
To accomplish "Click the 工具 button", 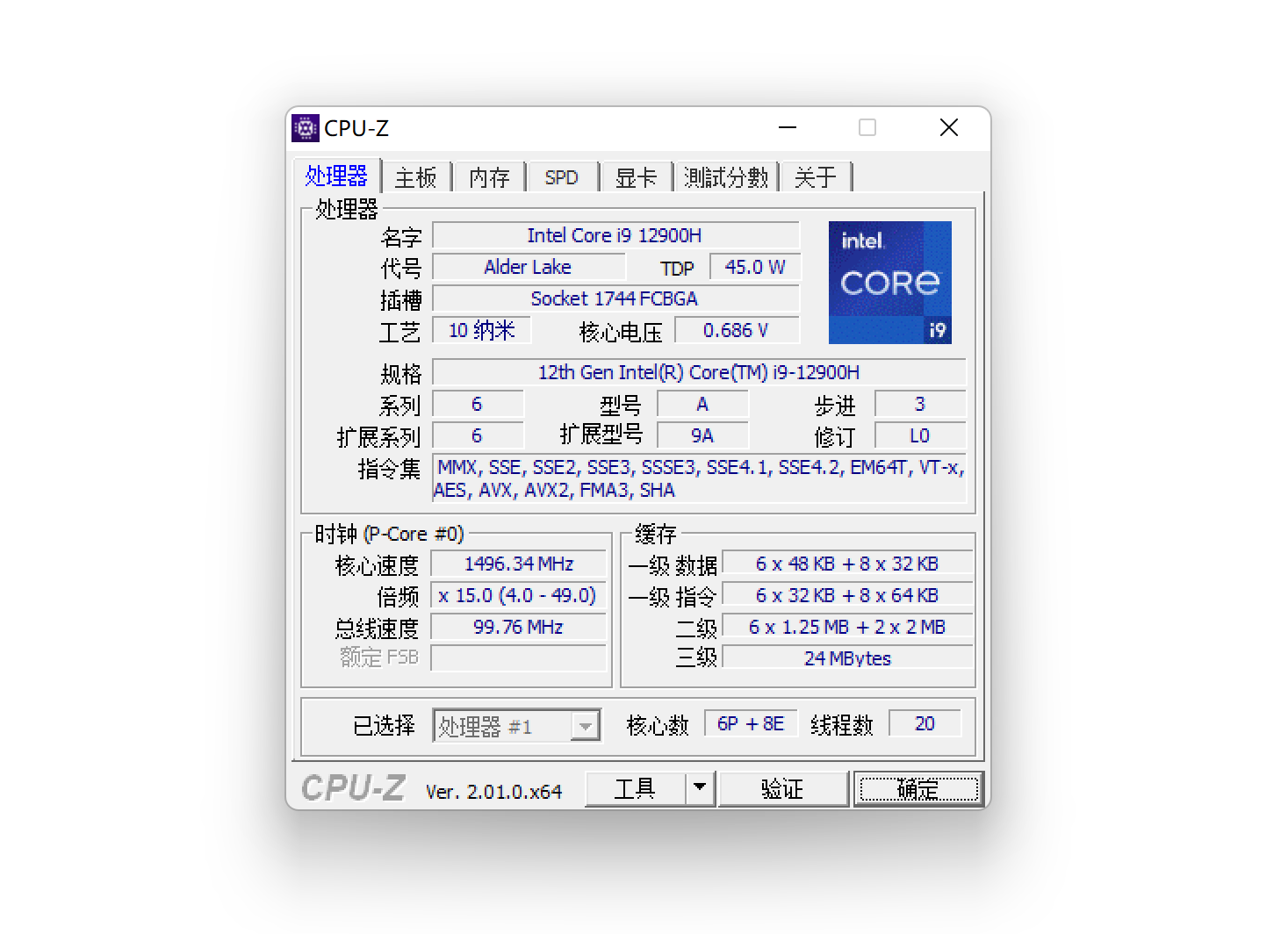I will (x=636, y=788).
